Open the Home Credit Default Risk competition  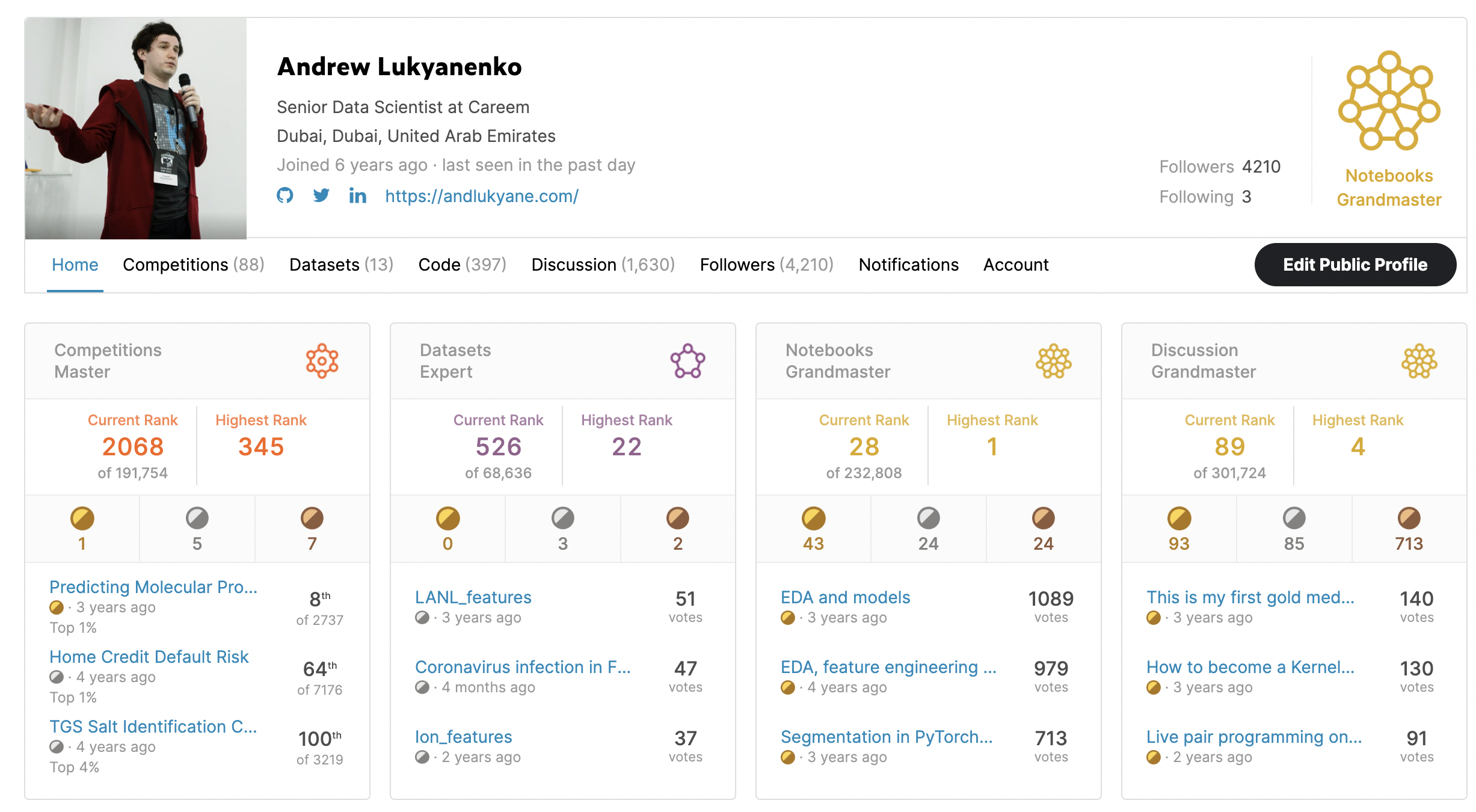pyautogui.click(x=149, y=657)
